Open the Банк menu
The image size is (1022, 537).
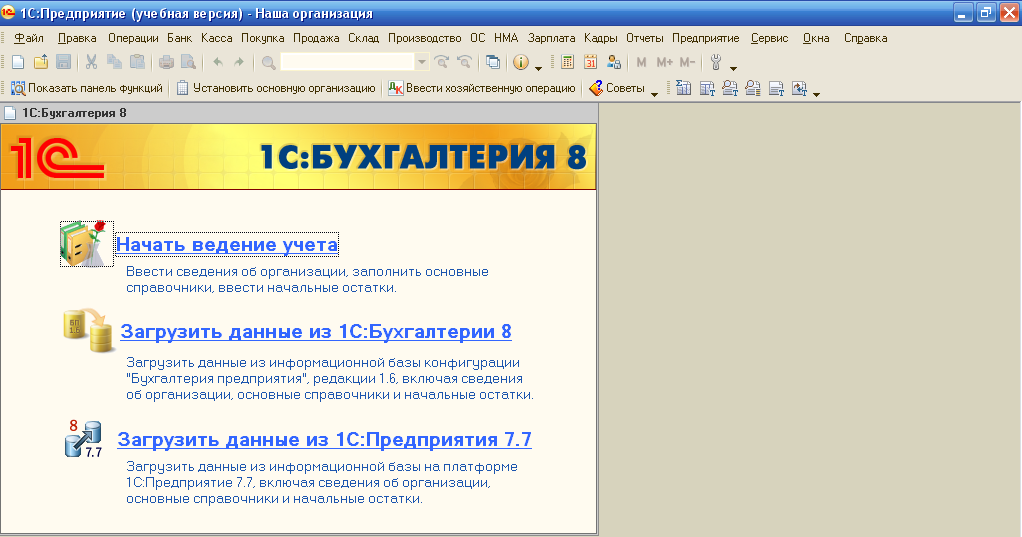click(179, 38)
